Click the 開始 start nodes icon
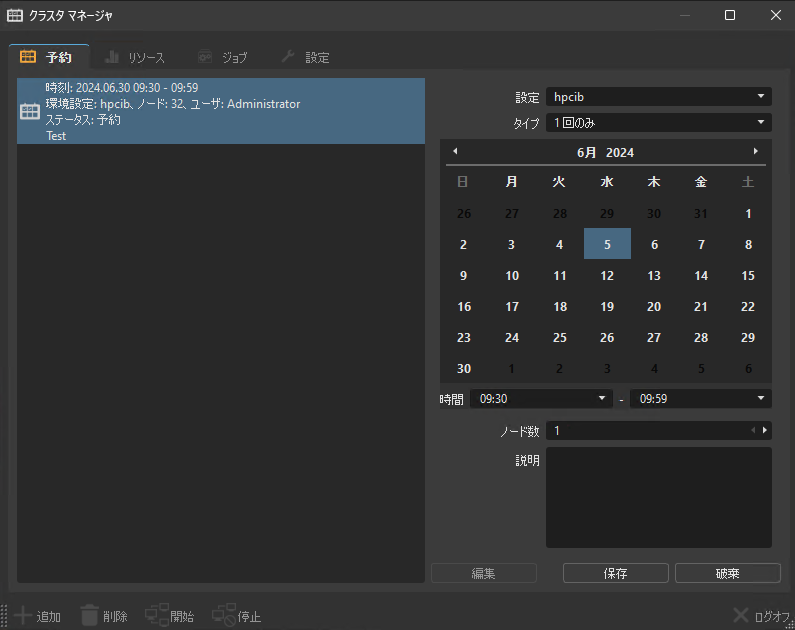795x630 pixels. 157,615
